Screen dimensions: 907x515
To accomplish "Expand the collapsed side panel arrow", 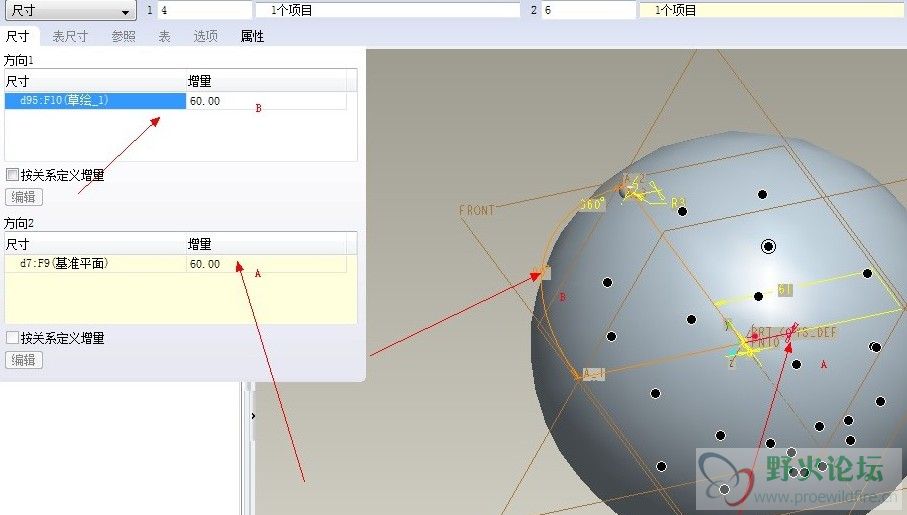I will (x=253, y=415).
